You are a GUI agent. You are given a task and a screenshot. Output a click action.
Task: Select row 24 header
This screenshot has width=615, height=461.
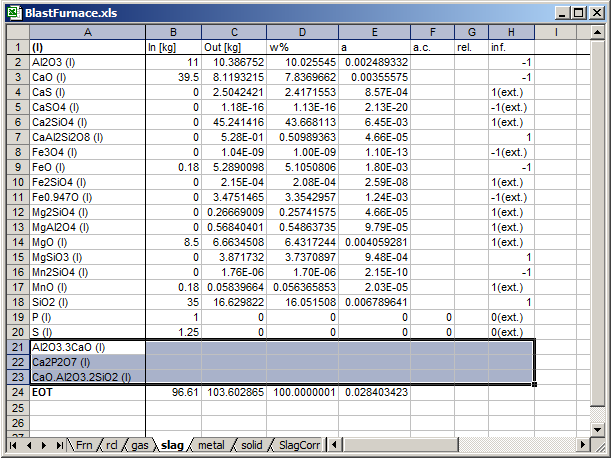[14, 393]
